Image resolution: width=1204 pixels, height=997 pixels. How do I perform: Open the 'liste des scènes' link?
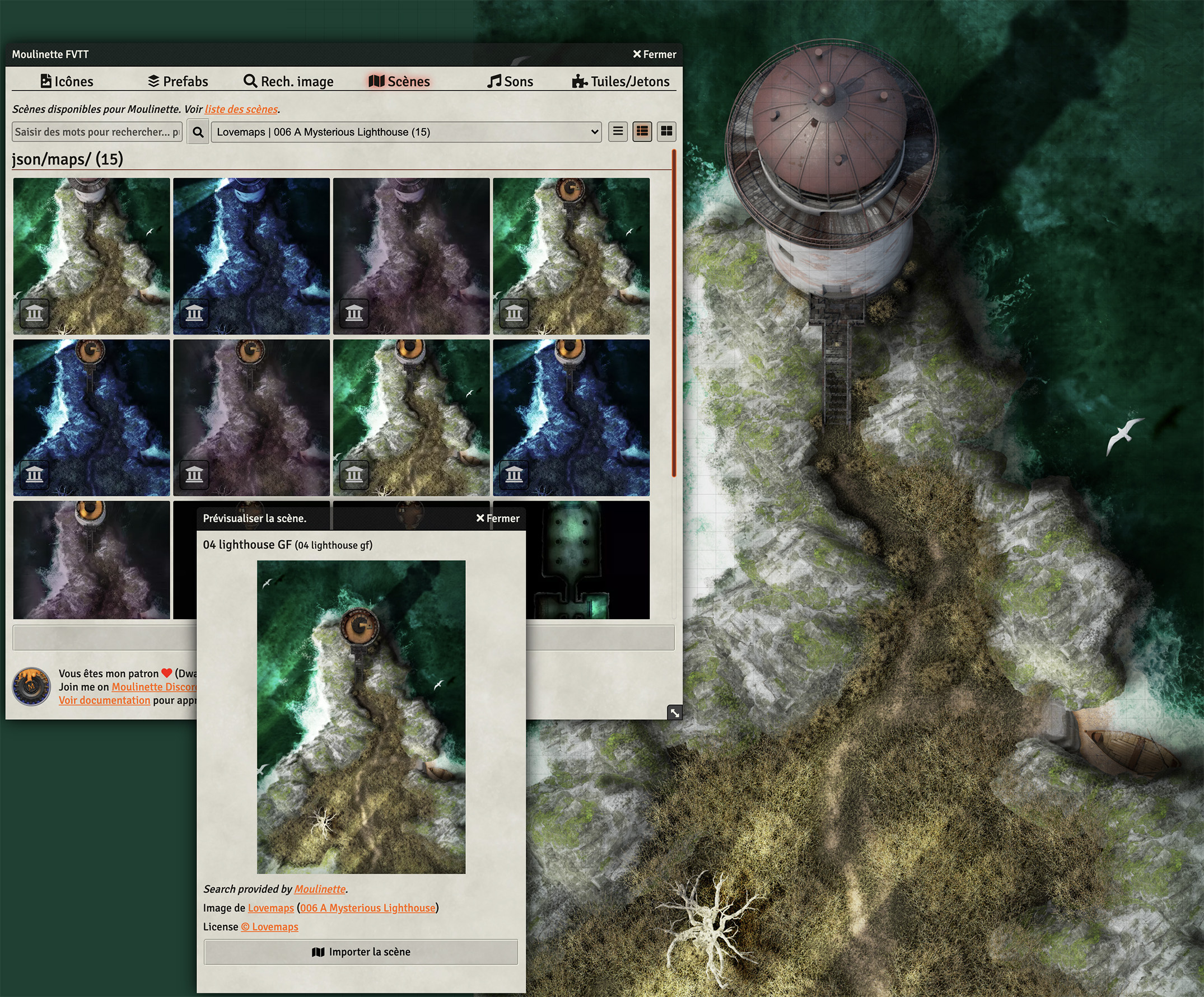click(241, 109)
